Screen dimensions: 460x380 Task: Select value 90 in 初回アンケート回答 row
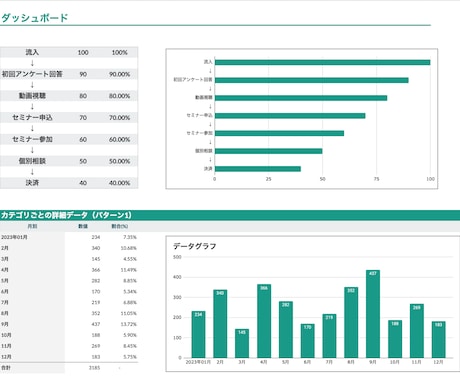[83, 74]
